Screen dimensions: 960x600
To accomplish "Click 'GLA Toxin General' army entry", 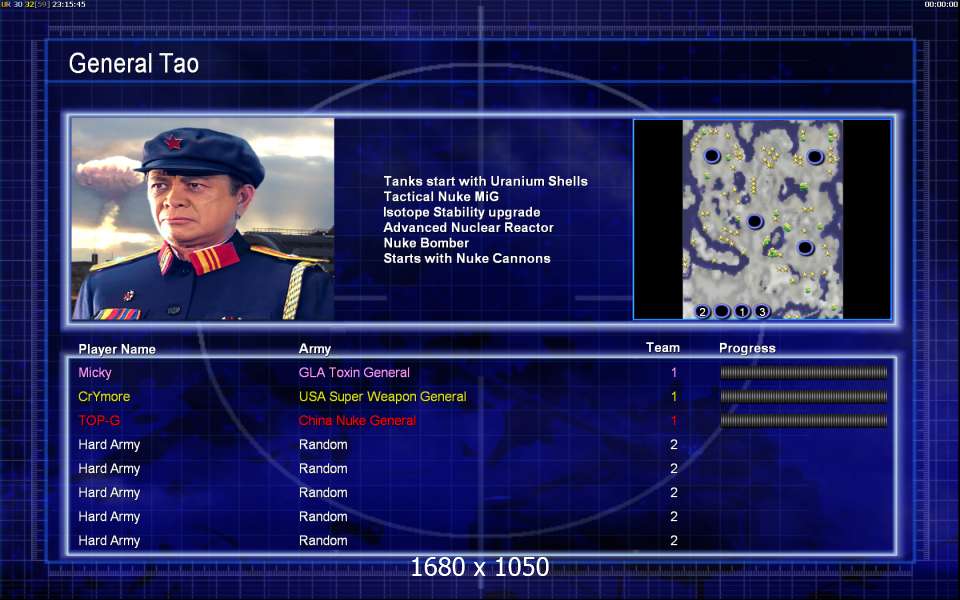I will 354,372.
